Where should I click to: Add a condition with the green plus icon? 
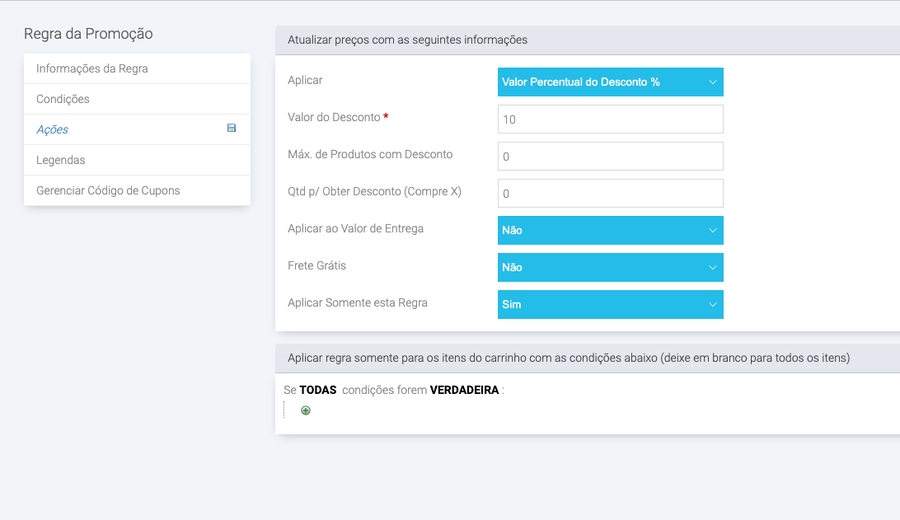(306, 410)
